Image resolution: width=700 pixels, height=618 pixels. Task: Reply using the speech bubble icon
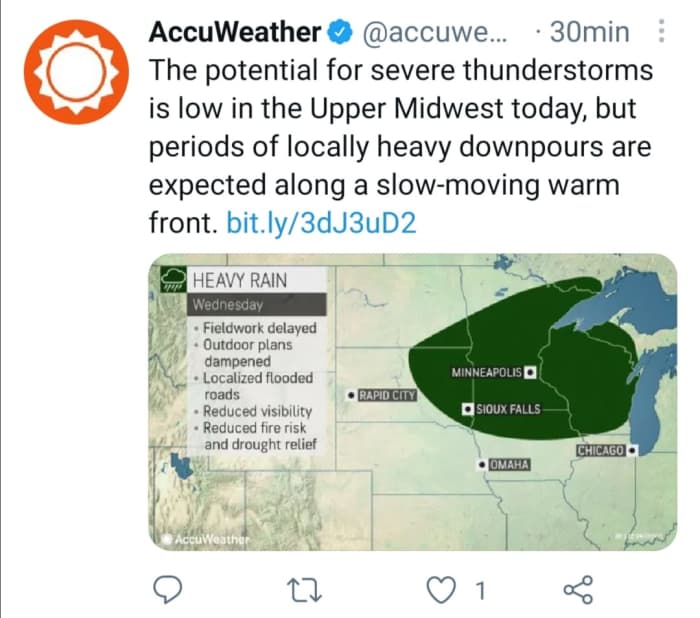(164, 590)
